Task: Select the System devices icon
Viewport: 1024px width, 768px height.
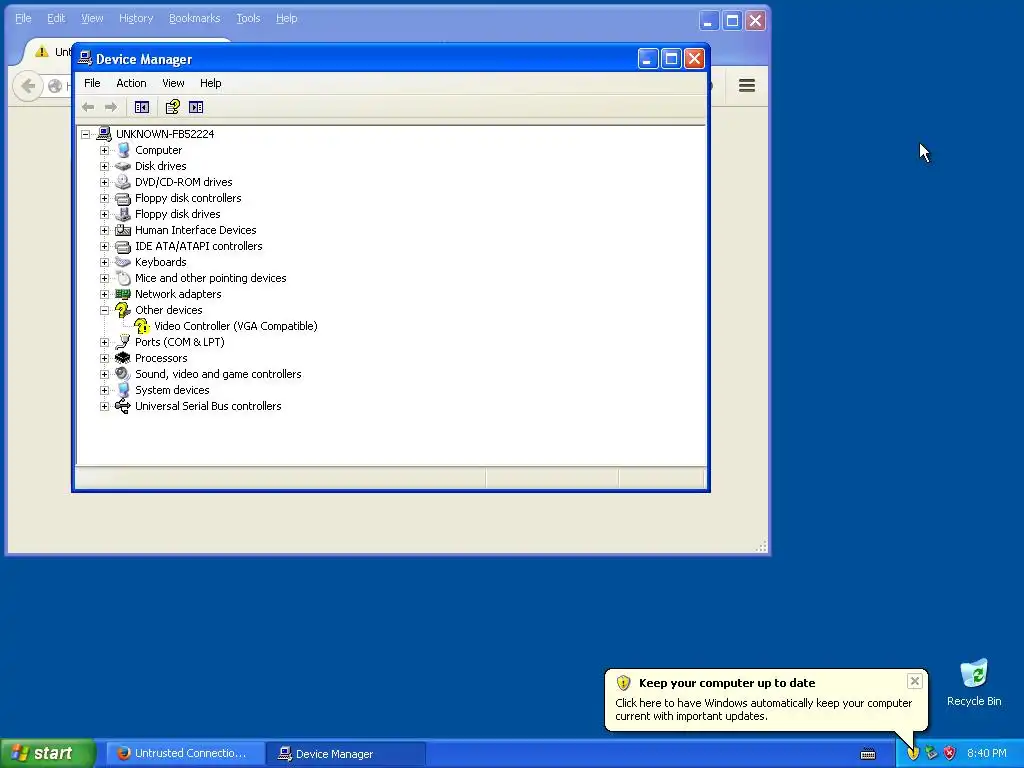Action: pos(123,390)
